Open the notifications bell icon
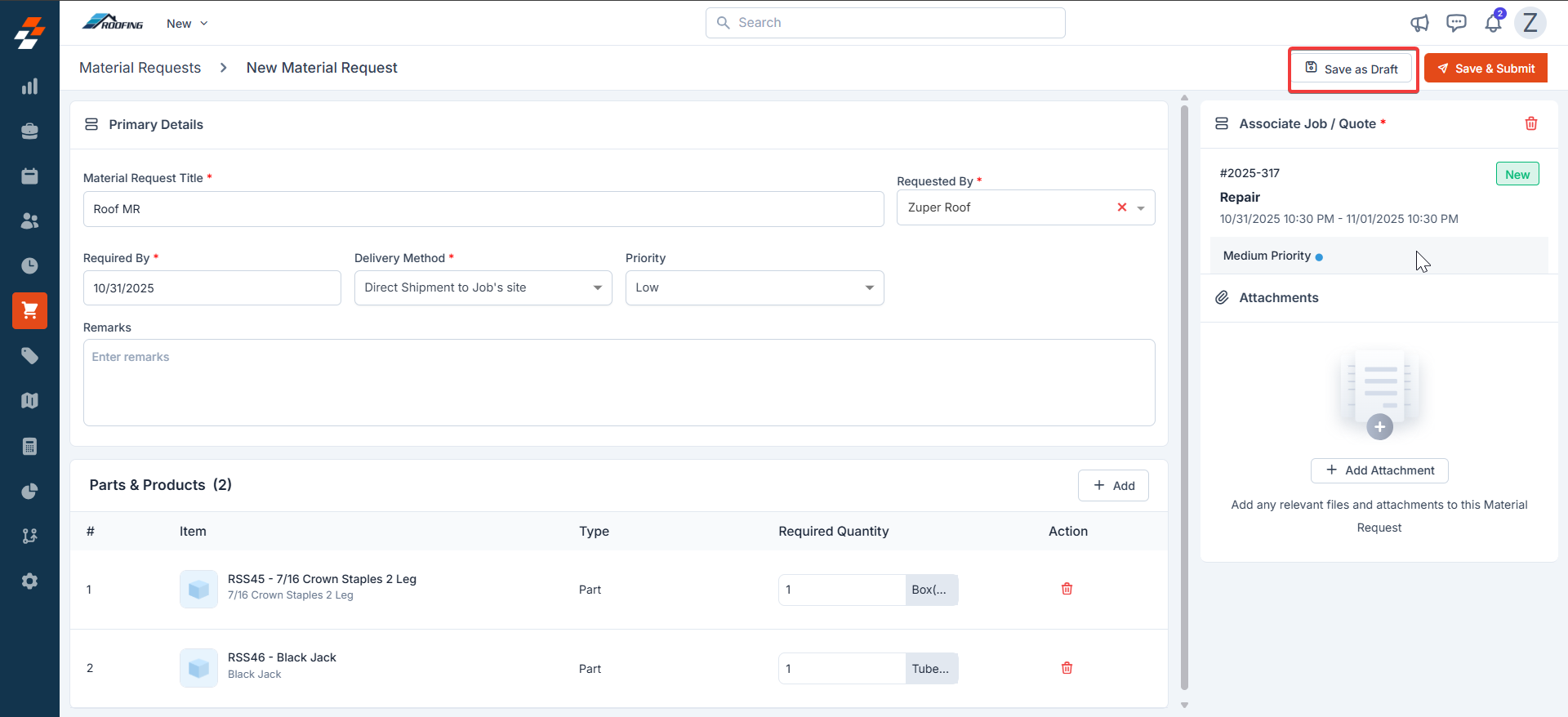Image resolution: width=1568 pixels, height=717 pixels. point(1493,22)
